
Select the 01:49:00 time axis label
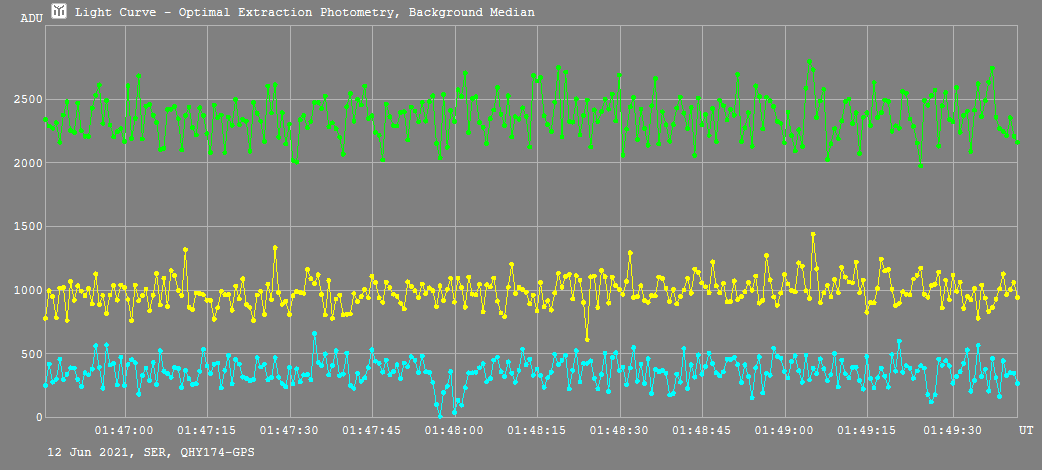785,430
